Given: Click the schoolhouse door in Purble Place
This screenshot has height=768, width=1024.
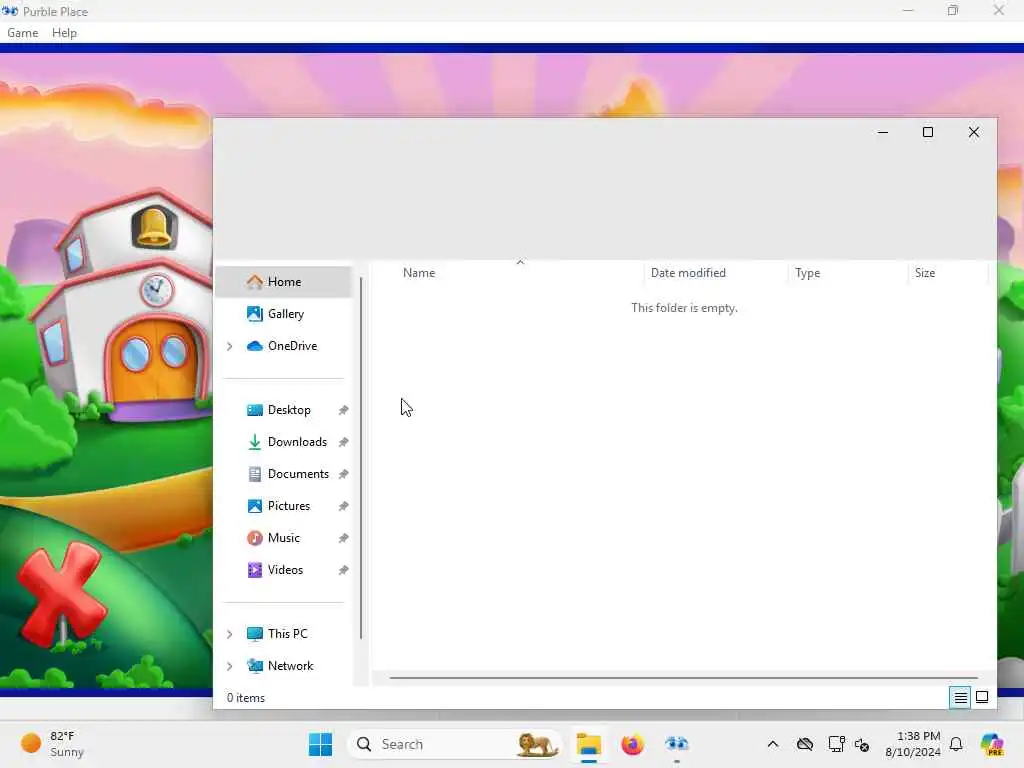Looking at the screenshot, I should pyautogui.click(x=155, y=360).
